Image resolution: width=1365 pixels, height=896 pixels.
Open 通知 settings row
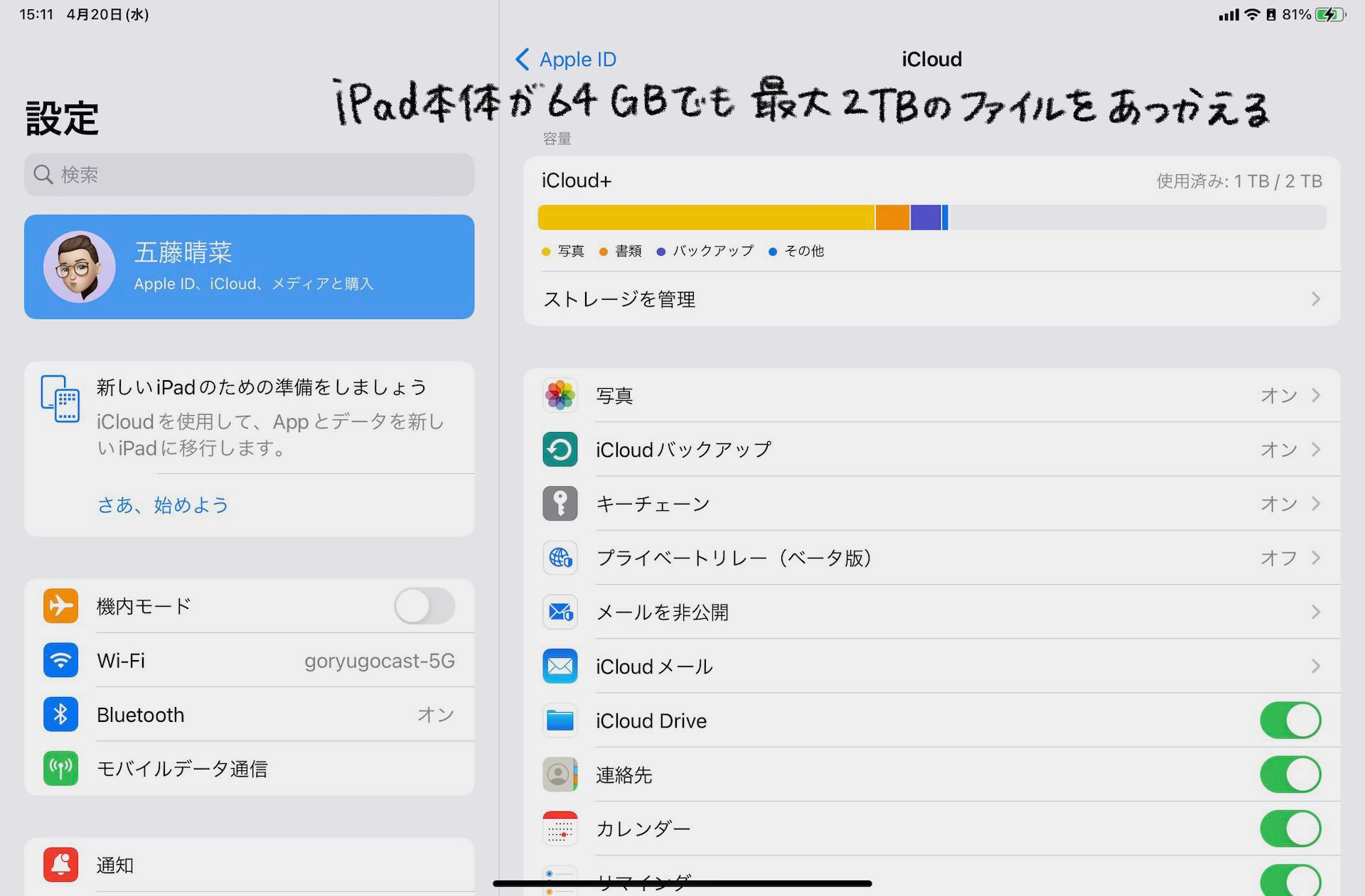click(249, 865)
